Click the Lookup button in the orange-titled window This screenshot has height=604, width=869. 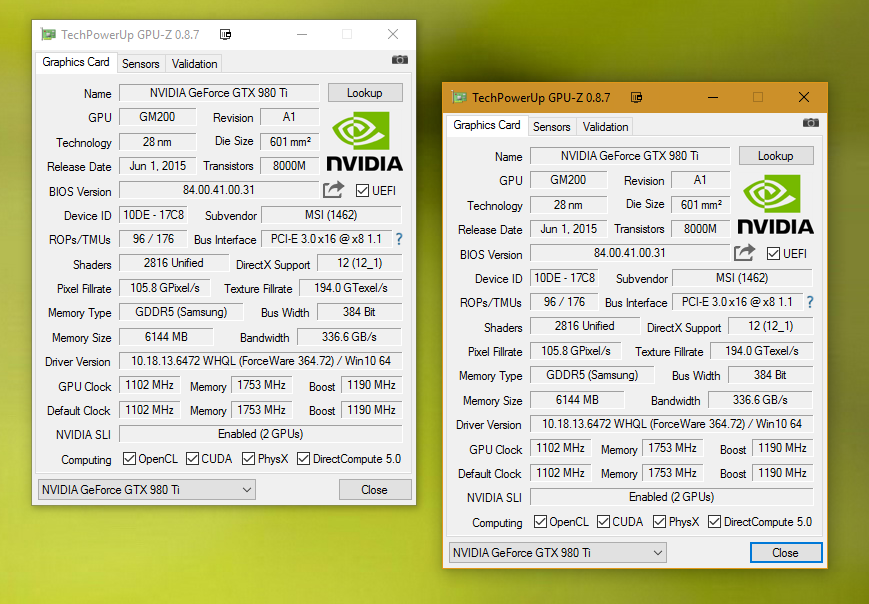(x=776, y=156)
